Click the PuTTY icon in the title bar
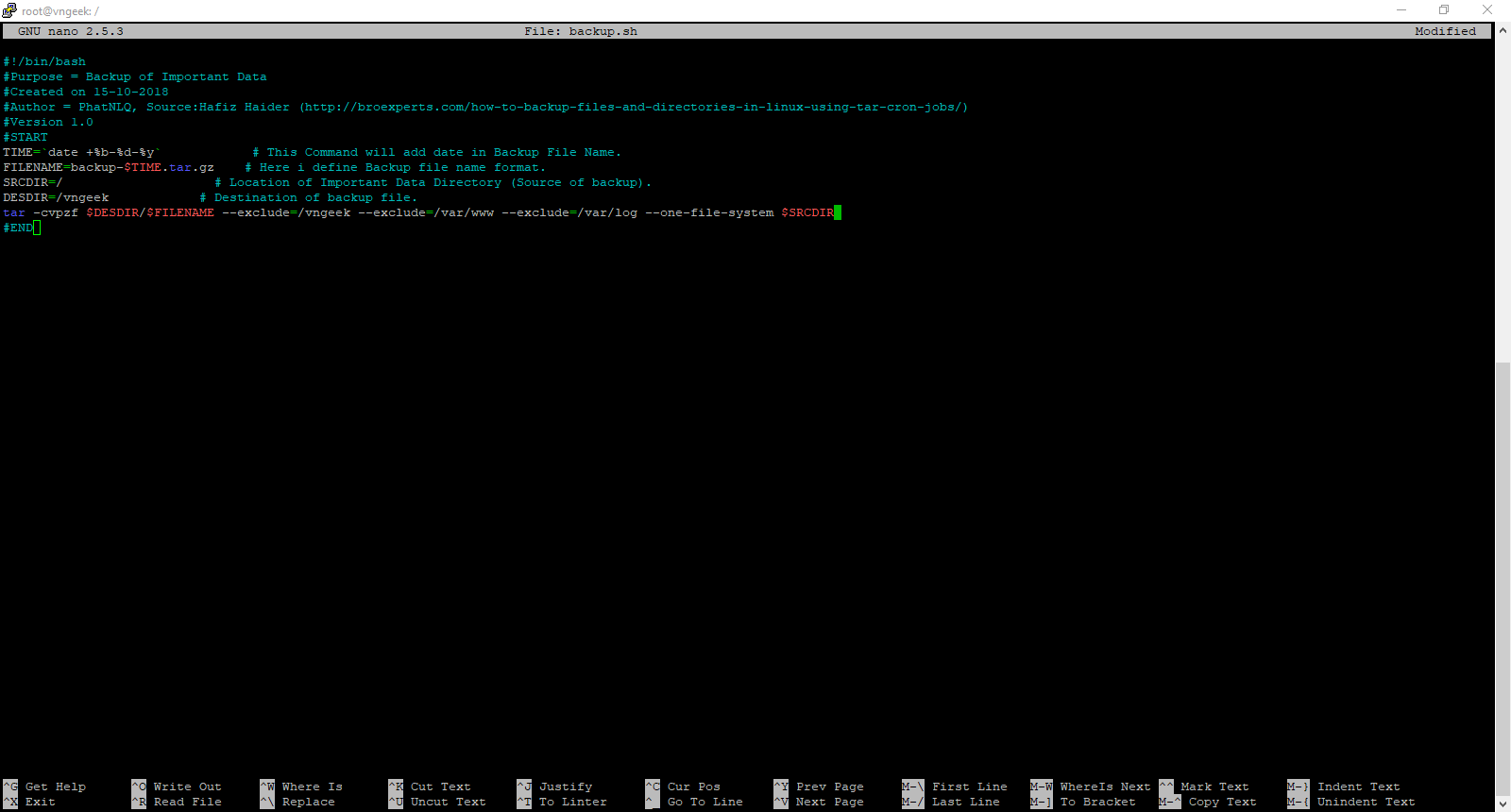 9,10
